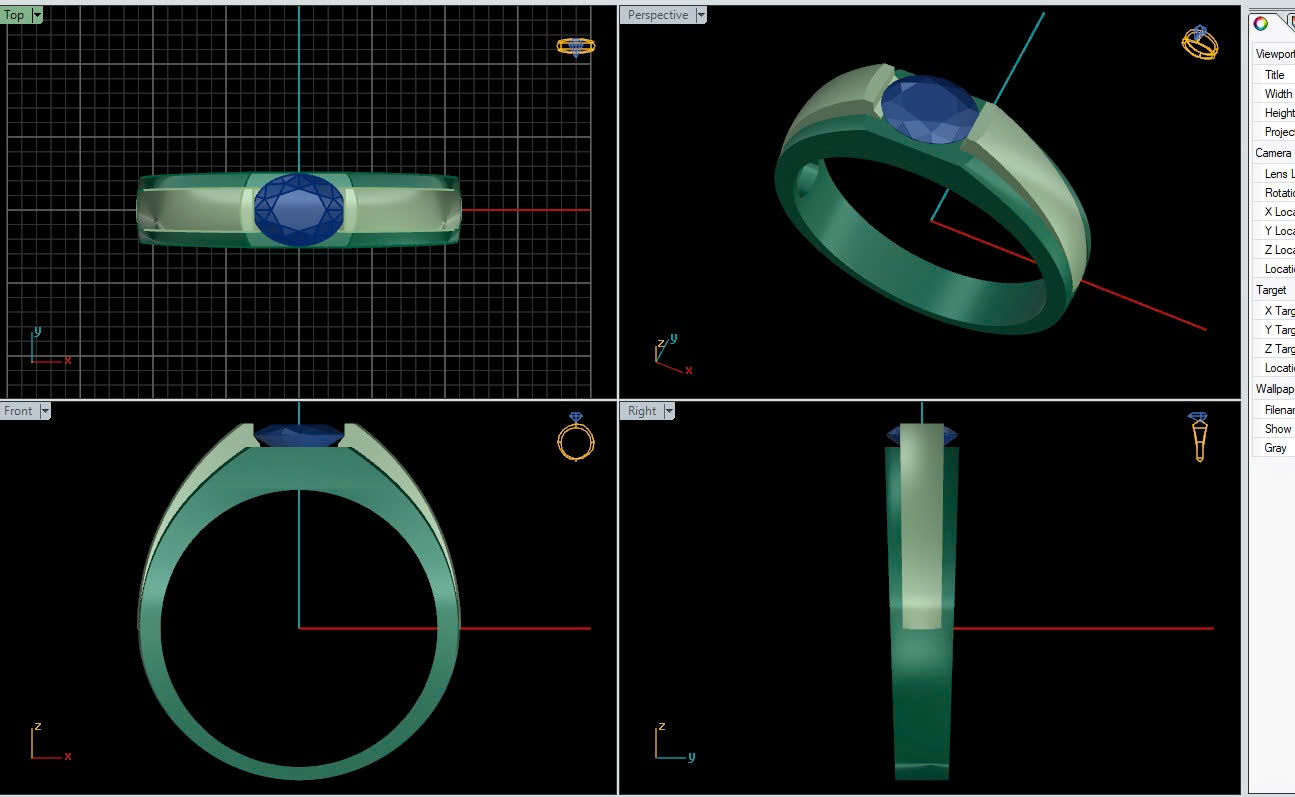This screenshot has height=797, width=1295.
Task: Select the Front viewport title label
Action: point(18,411)
